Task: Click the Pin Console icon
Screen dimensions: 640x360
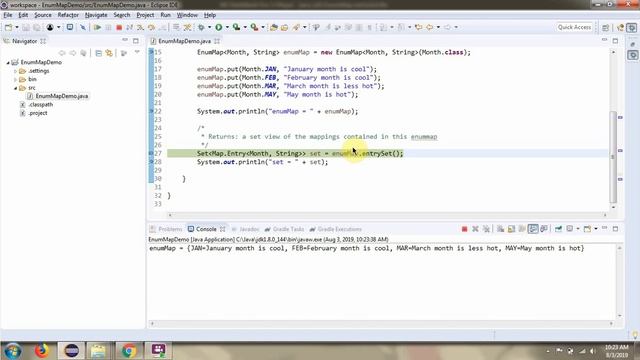Action: tap(558, 229)
